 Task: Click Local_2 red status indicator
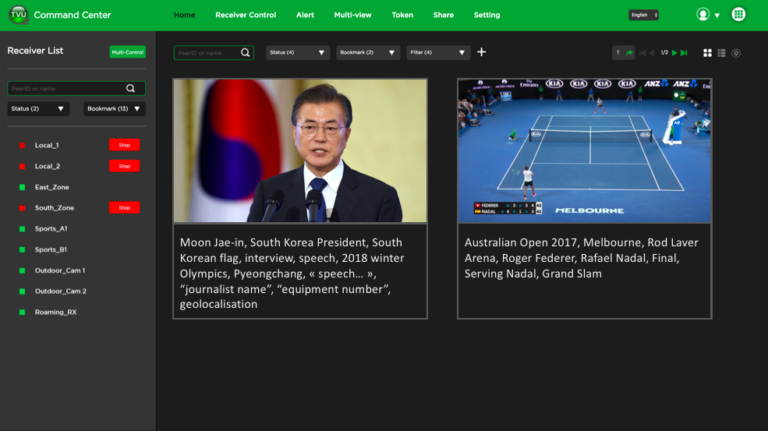[22, 167]
